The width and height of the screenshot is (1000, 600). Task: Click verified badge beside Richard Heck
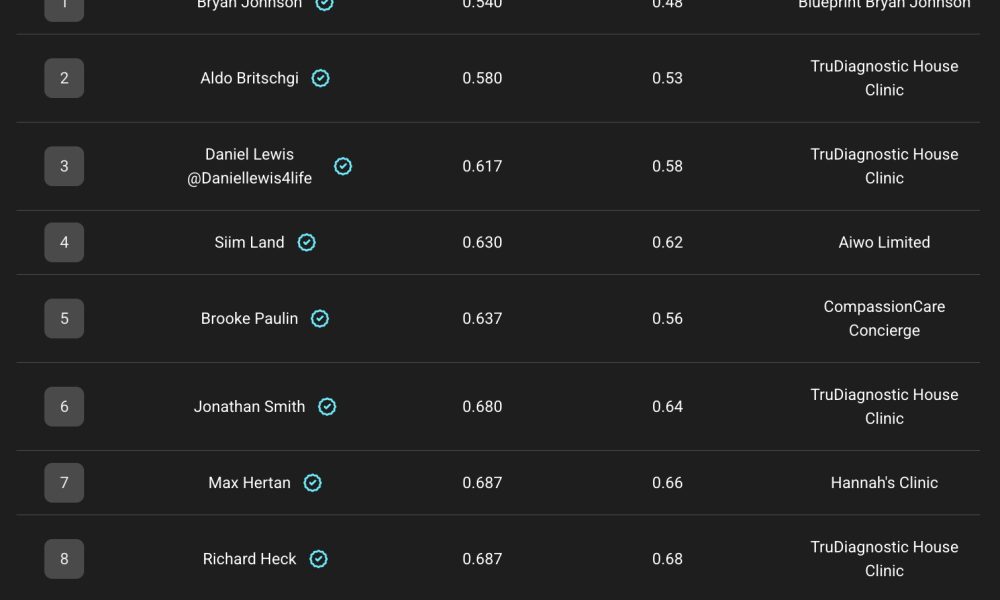(x=318, y=558)
